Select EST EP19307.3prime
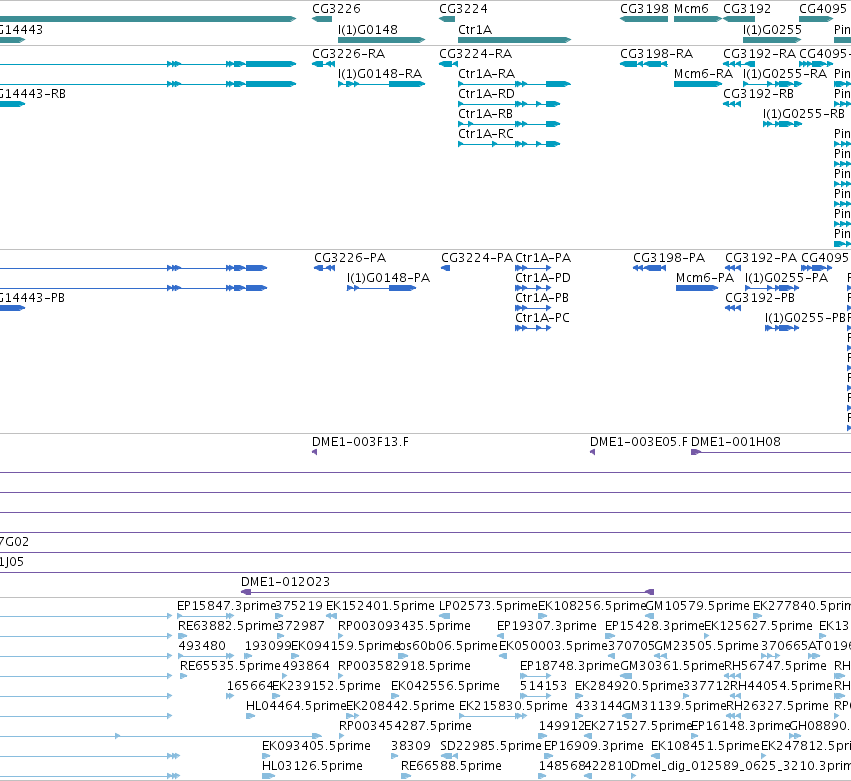851x781 pixels. [547, 626]
